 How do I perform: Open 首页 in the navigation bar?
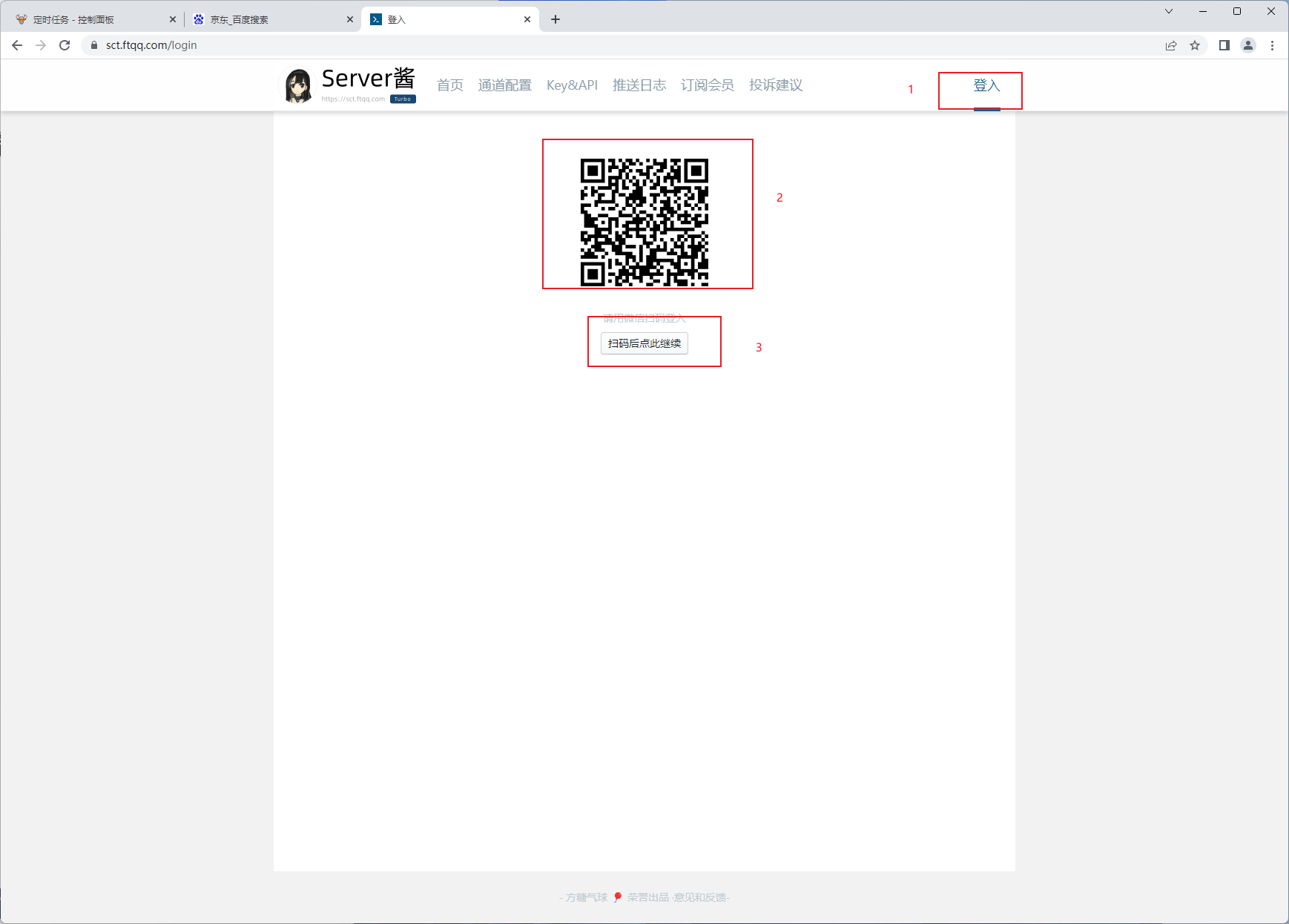coord(449,85)
